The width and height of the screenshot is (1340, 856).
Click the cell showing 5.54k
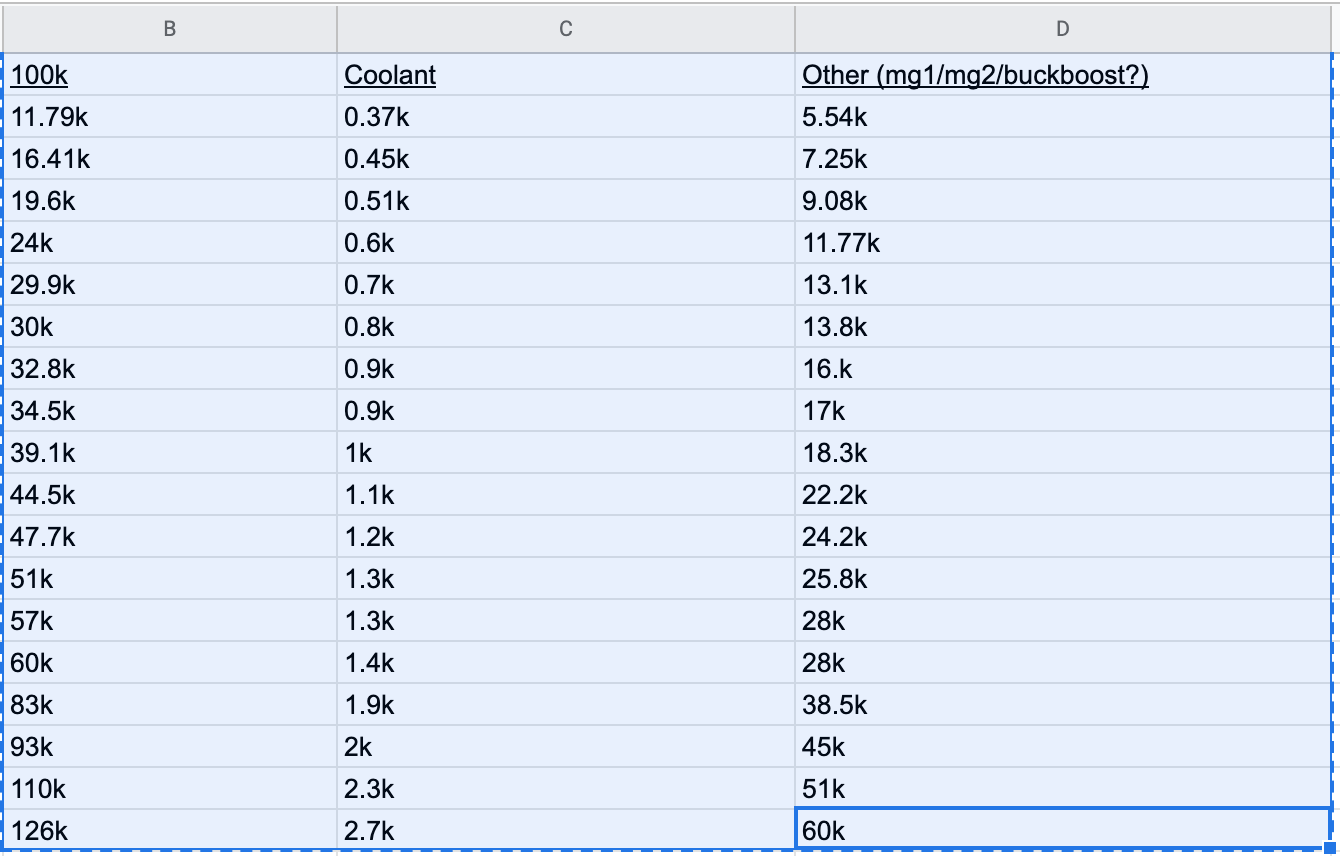pos(1062,117)
